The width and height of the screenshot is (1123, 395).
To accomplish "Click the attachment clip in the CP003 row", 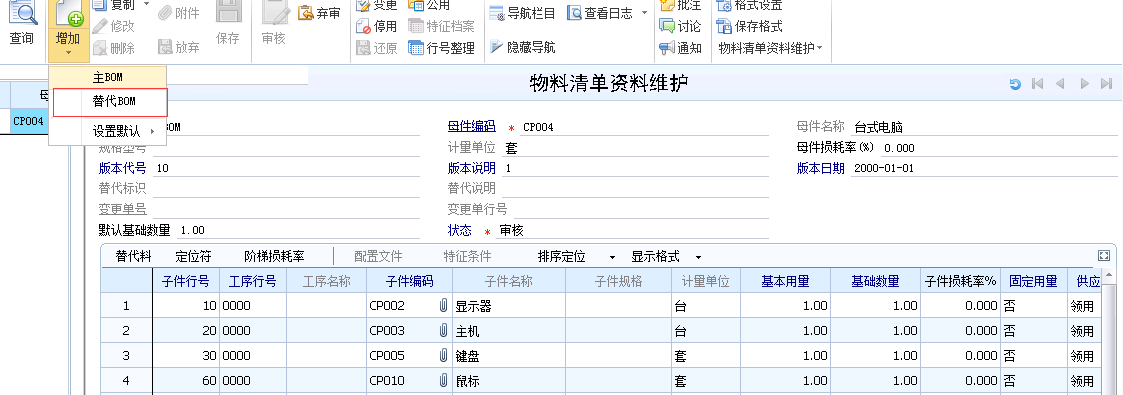I will (443, 331).
